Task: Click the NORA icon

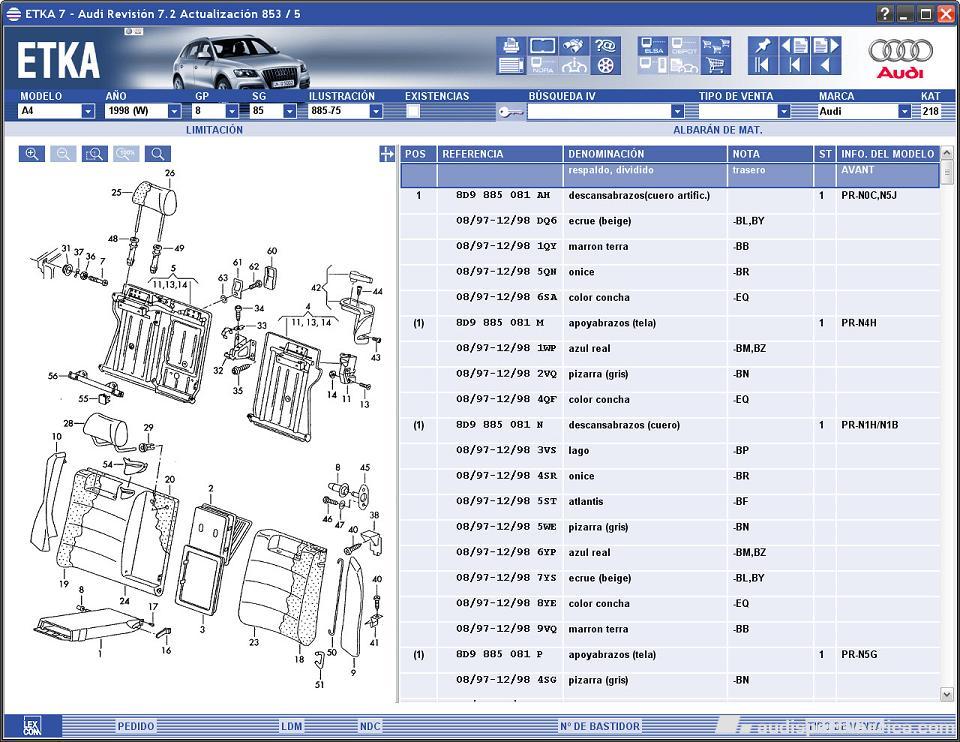Action: (542, 65)
